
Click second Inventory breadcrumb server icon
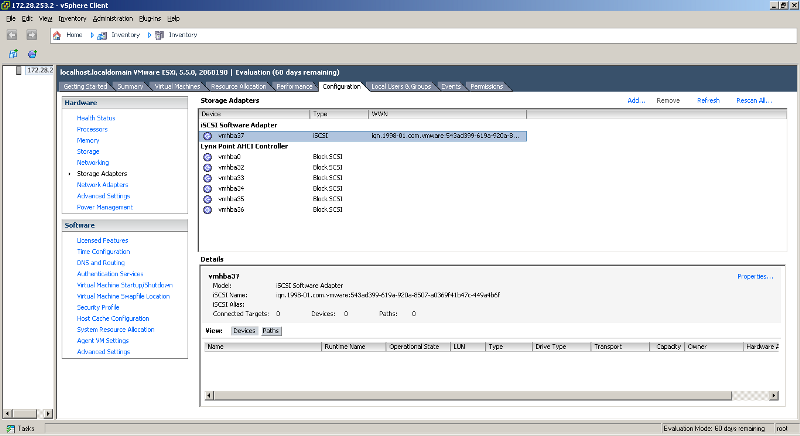click(160, 35)
